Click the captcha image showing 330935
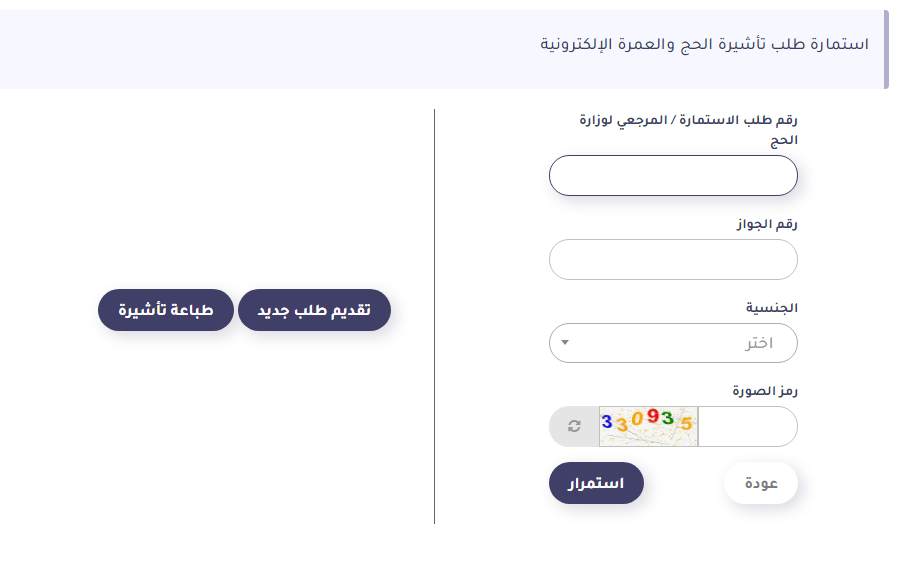 [648, 427]
